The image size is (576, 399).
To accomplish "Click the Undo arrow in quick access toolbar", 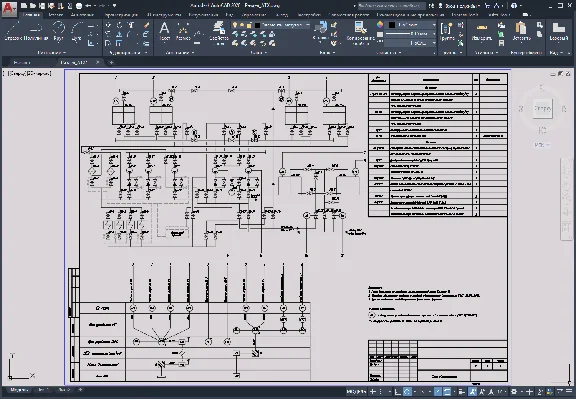I will pyautogui.click(x=88, y=6).
